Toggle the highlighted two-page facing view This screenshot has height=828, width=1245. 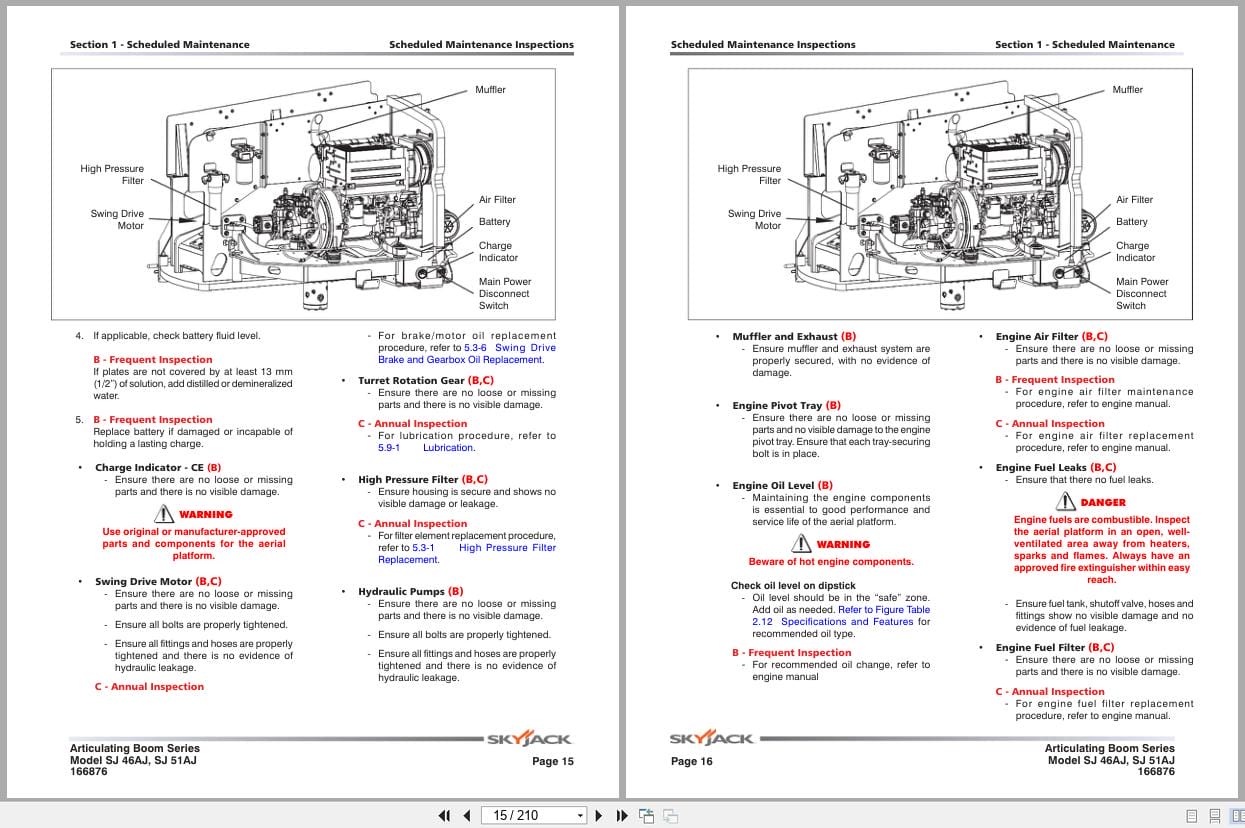pos(1238,815)
